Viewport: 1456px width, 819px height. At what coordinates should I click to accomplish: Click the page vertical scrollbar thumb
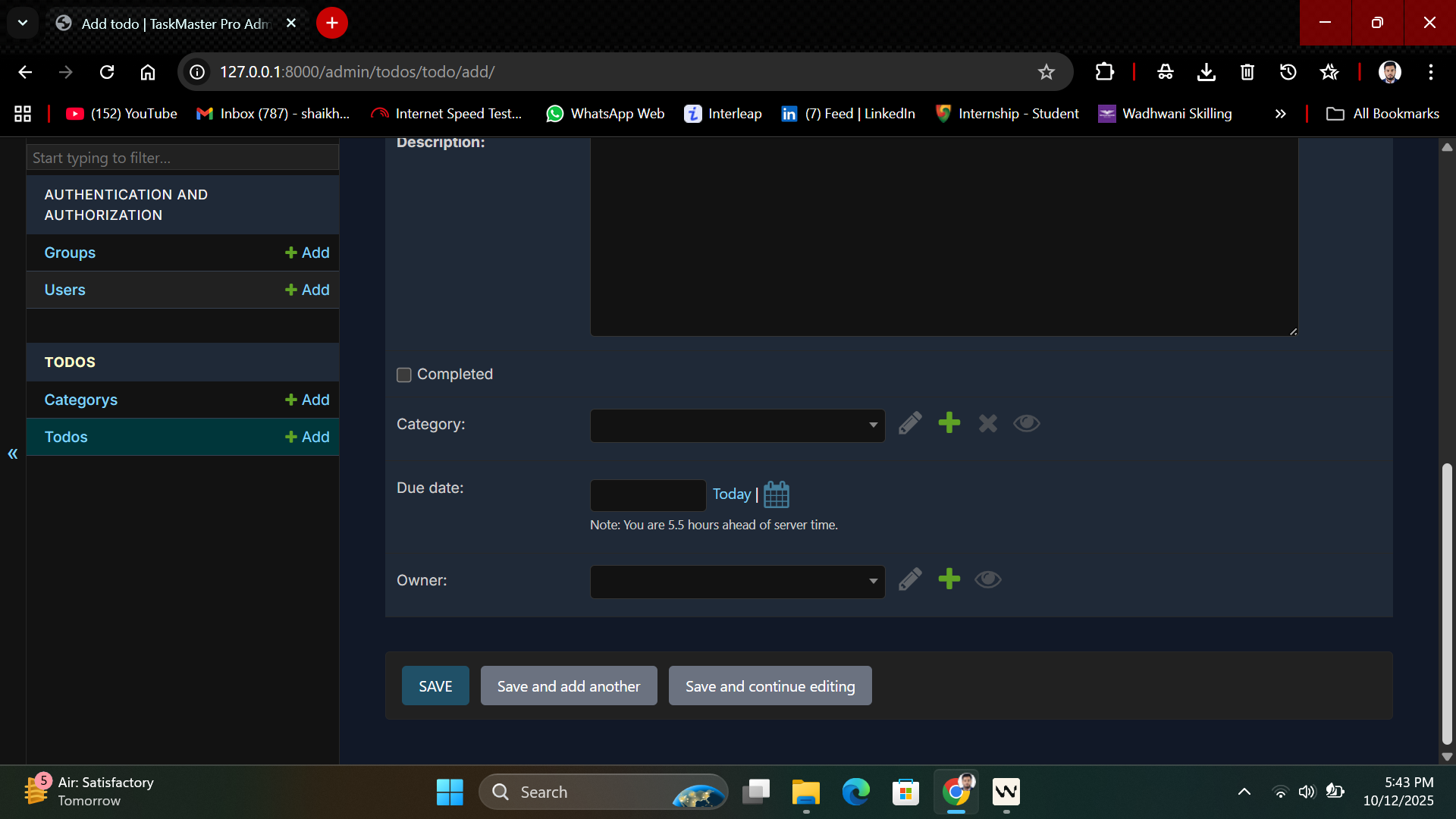1447,603
